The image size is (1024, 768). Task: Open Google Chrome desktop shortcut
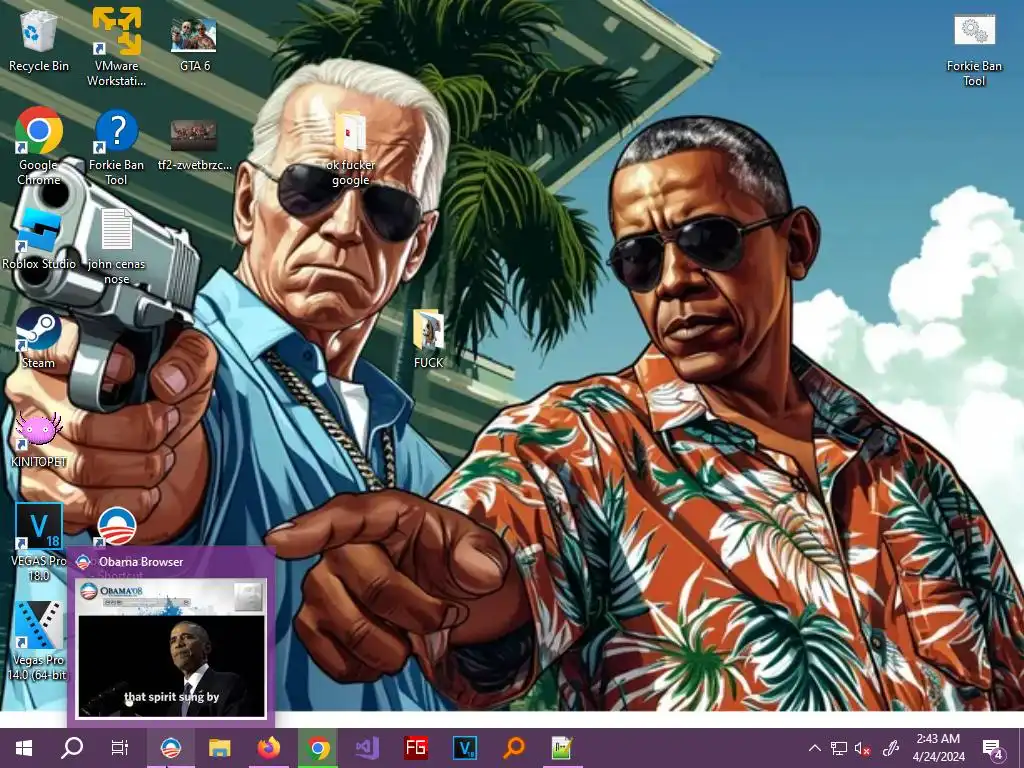39,146
